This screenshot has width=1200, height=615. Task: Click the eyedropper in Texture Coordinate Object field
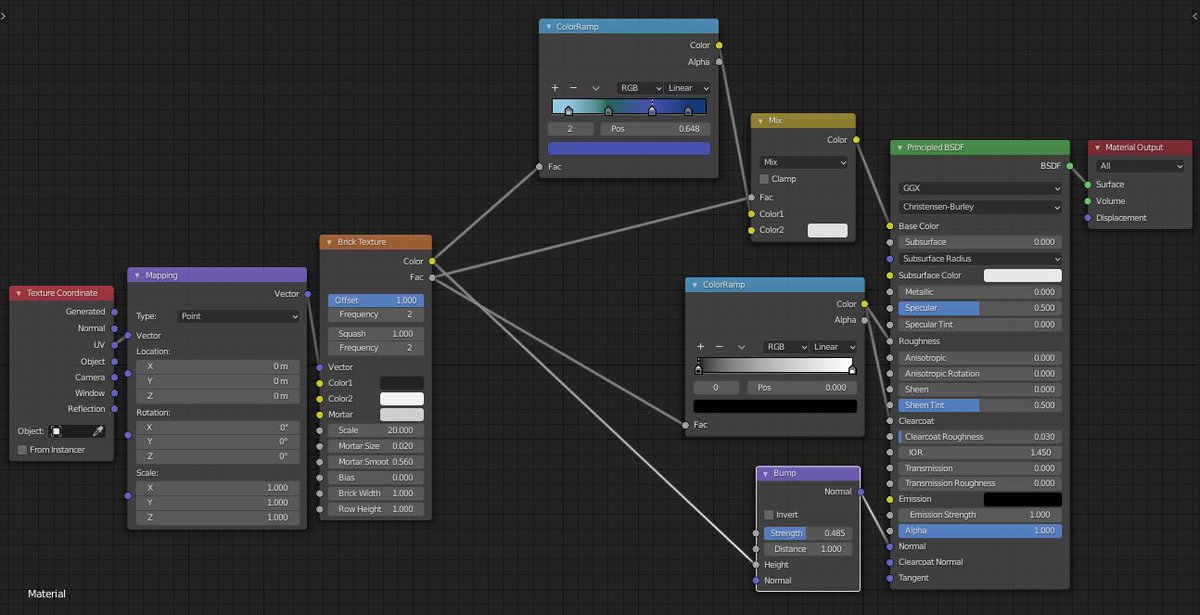pyautogui.click(x=98, y=431)
